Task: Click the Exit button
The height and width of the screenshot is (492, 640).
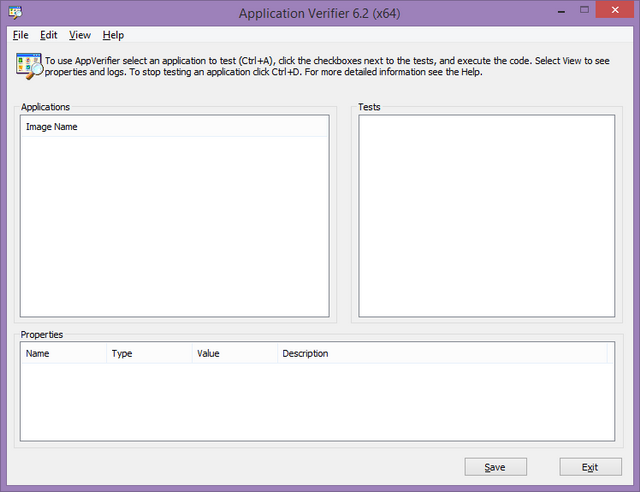Action: click(x=590, y=467)
